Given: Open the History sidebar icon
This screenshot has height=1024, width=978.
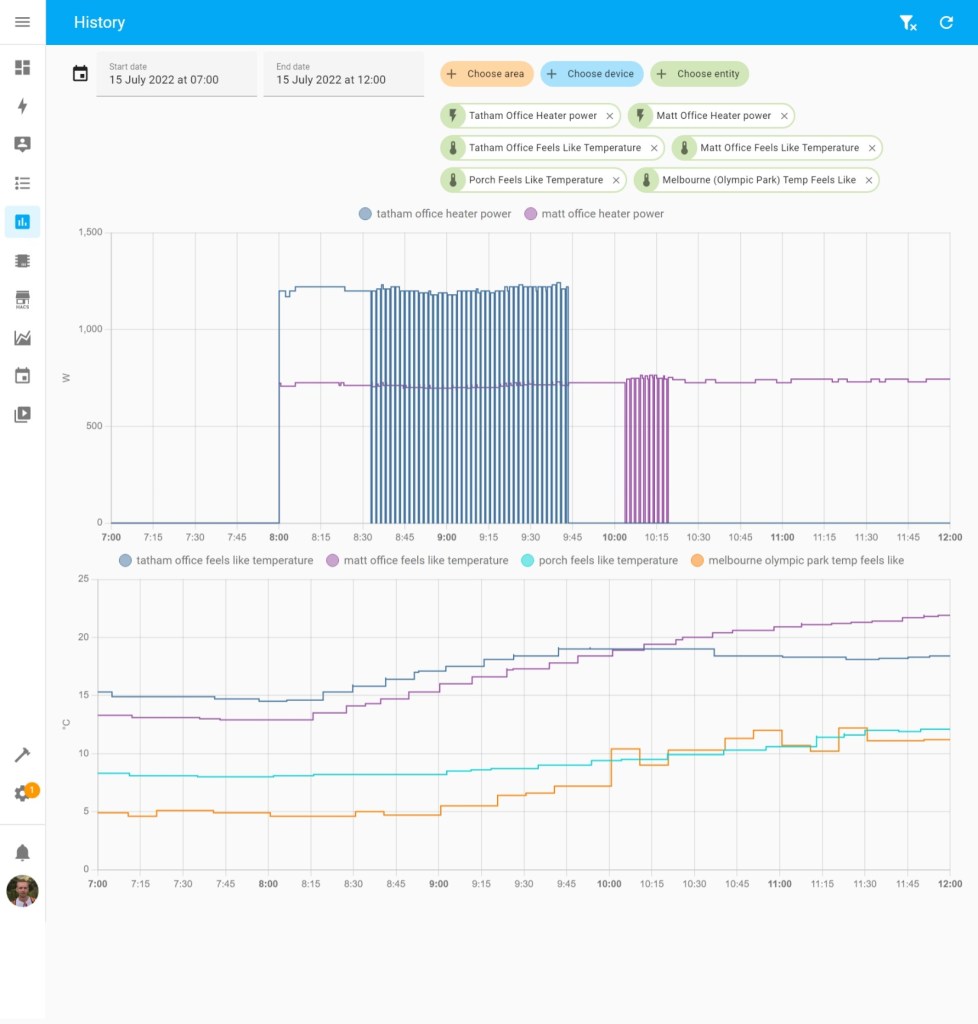Looking at the screenshot, I should (22, 222).
